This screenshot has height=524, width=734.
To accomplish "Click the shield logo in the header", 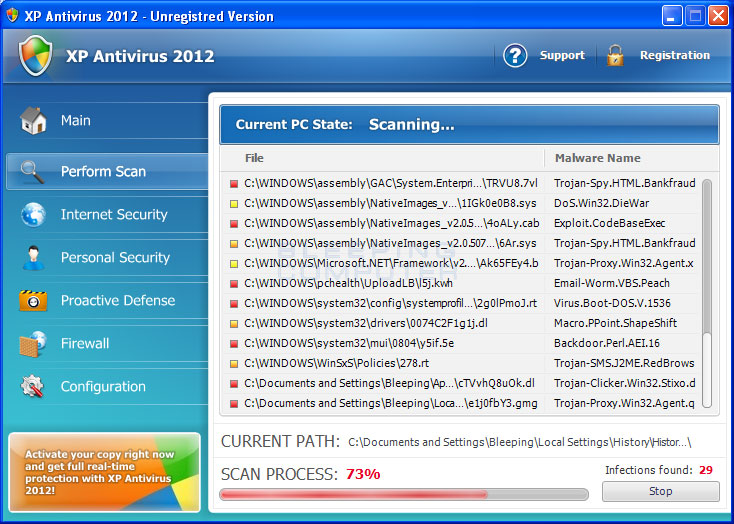I will coord(36,56).
